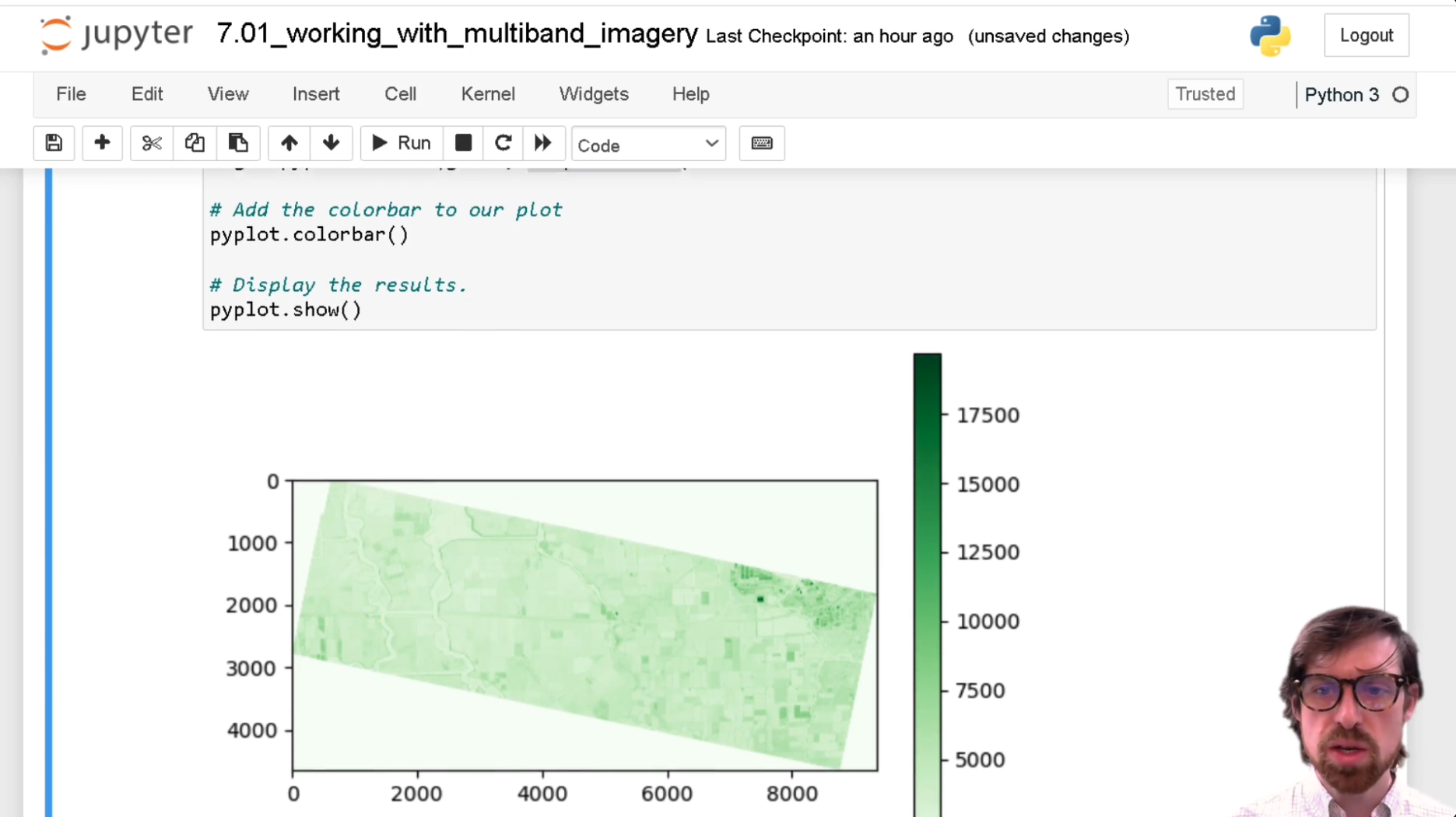Insert a new cell below with plus icon
Viewport: 1456px width, 817px height.
102,143
